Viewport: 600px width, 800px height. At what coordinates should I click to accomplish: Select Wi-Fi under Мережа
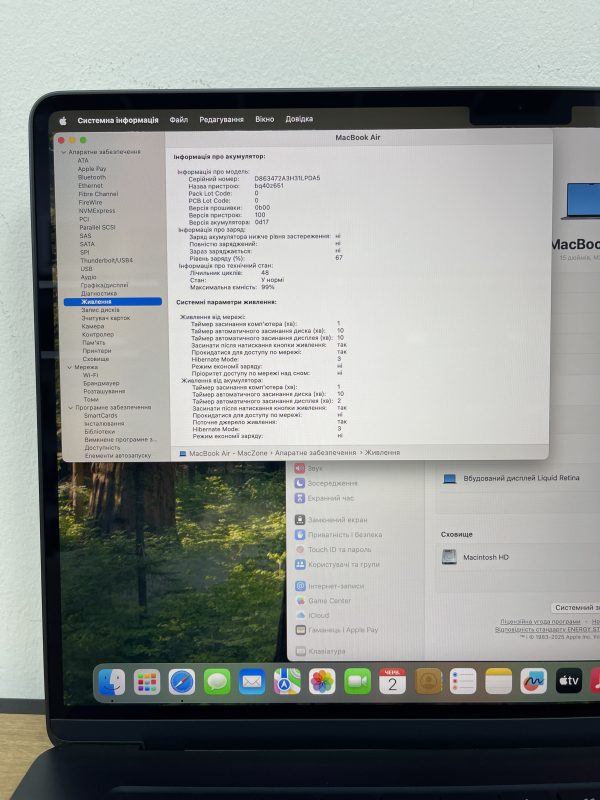click(x=91, y=375)
